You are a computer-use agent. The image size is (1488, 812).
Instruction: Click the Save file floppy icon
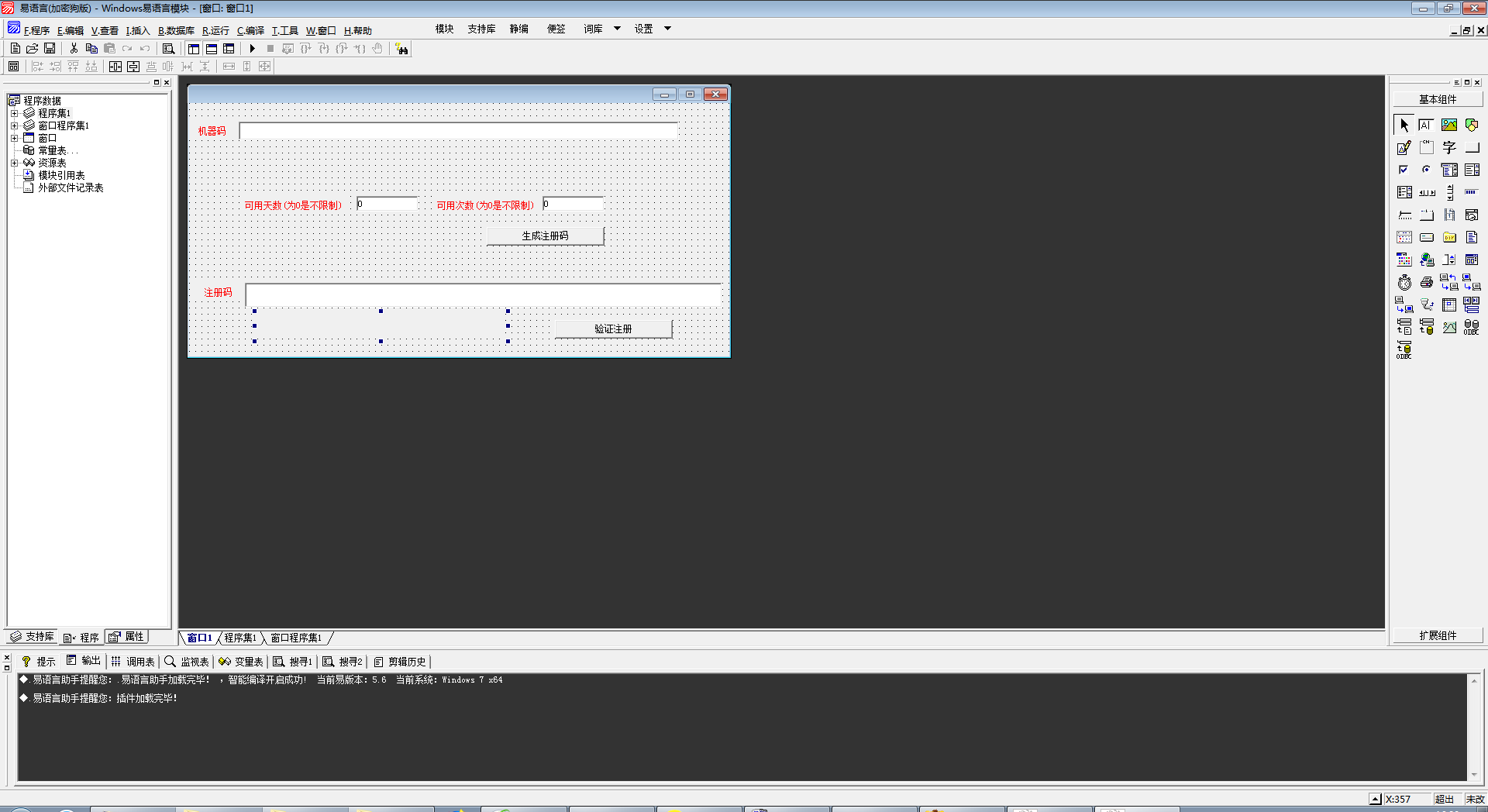click(50, 49)
